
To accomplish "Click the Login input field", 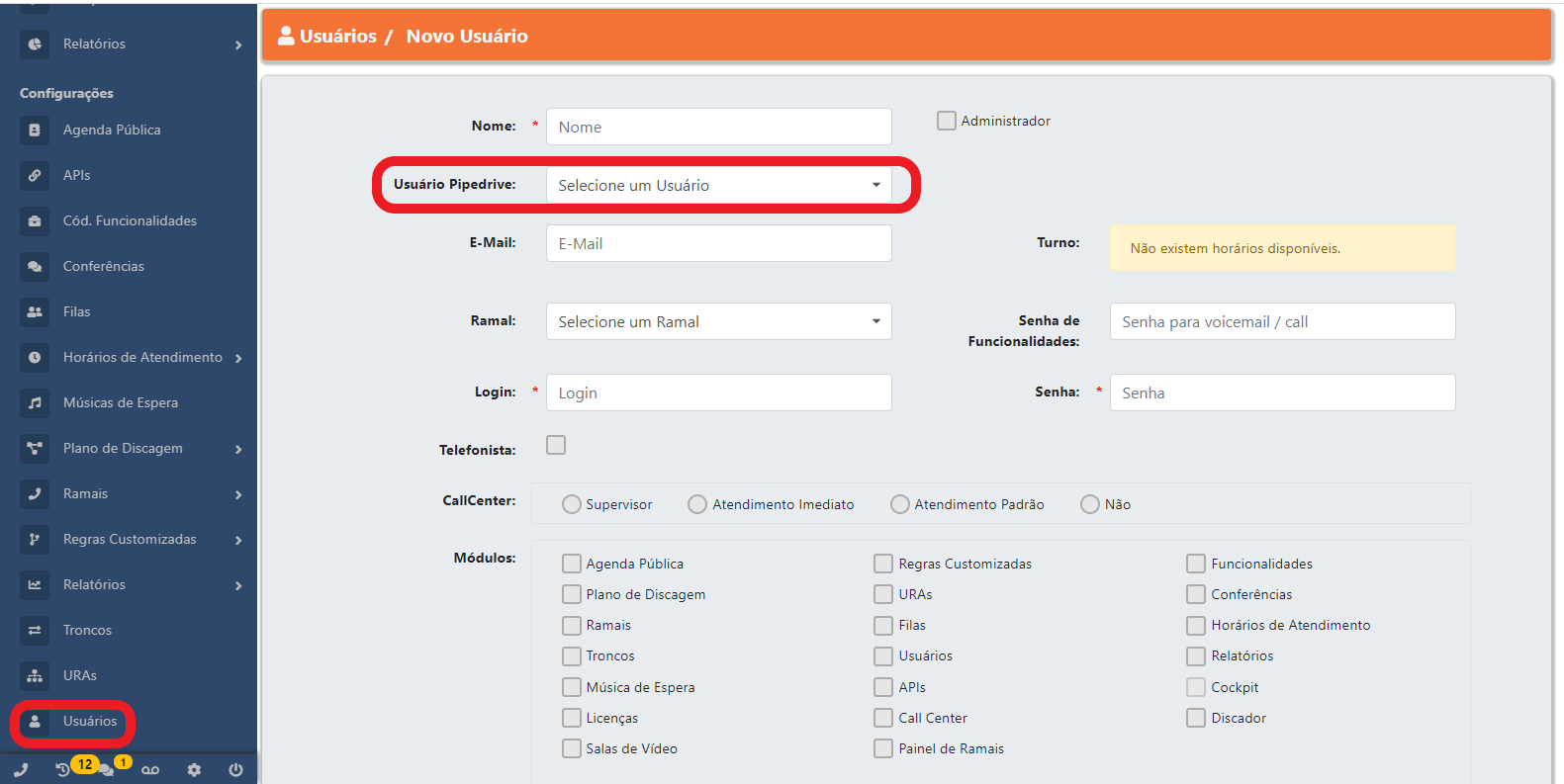I will (x=718, y=392).
